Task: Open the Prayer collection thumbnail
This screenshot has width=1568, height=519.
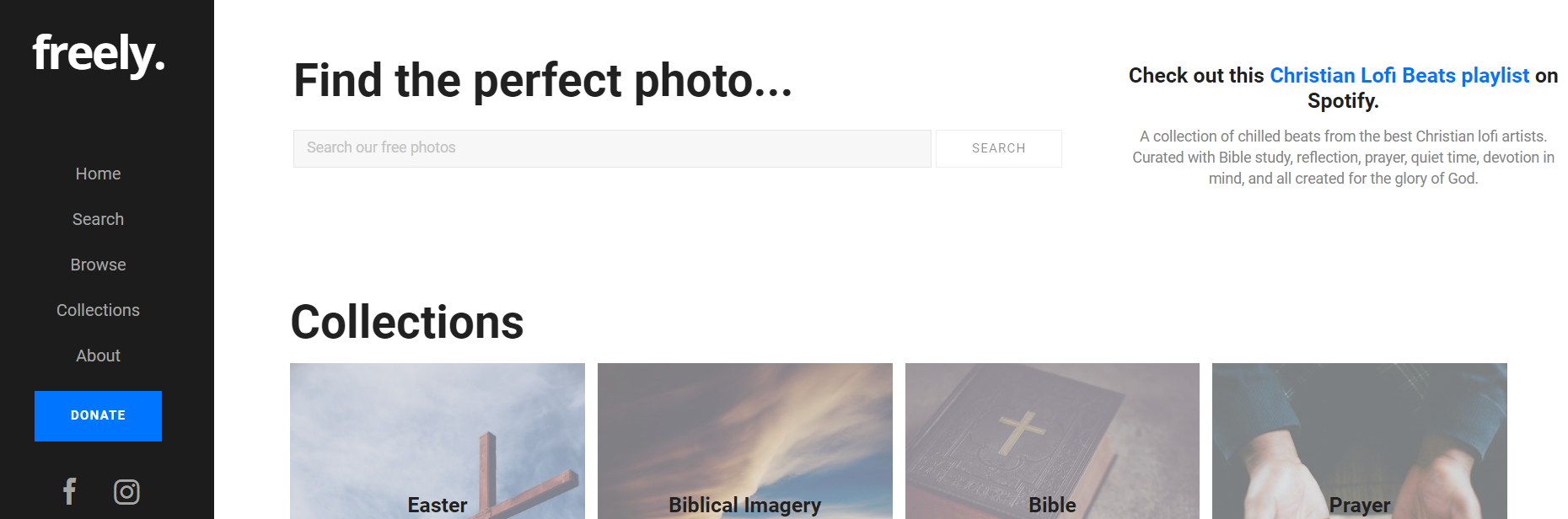Action: point(1360,441)
